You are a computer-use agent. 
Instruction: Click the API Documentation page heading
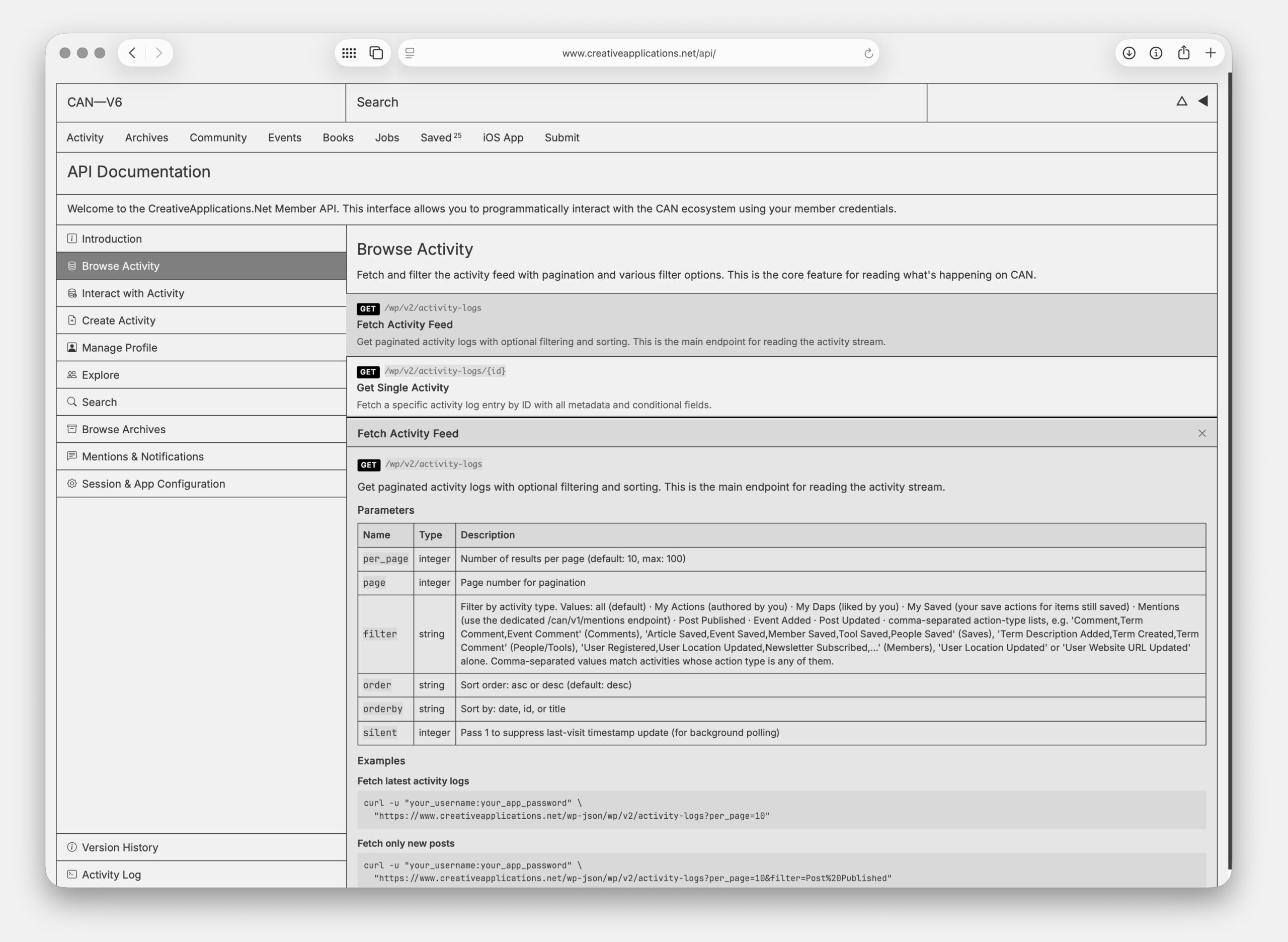pos(138,172)
